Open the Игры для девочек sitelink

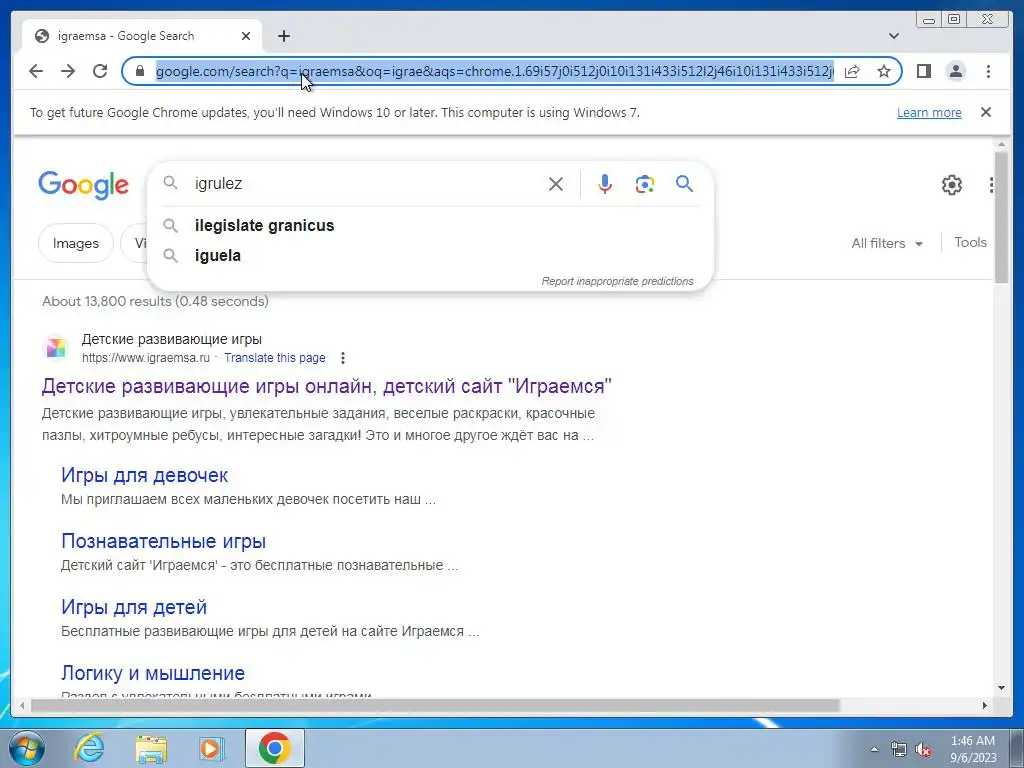pos(144,475)
